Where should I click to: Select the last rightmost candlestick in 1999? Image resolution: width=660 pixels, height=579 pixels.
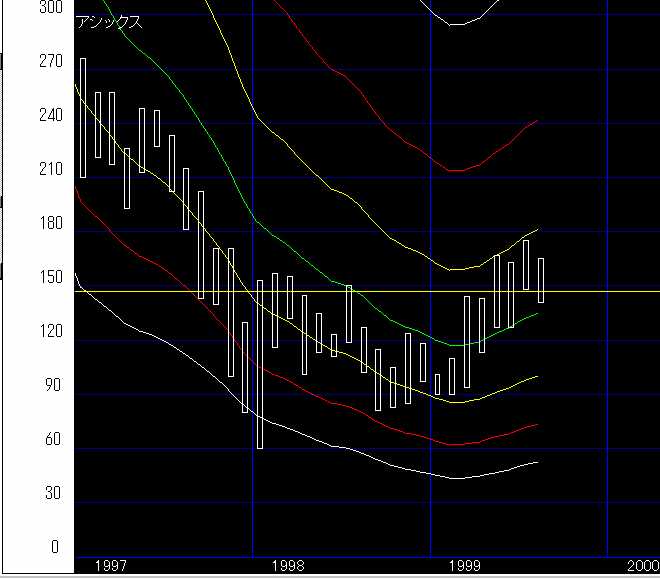541,280
